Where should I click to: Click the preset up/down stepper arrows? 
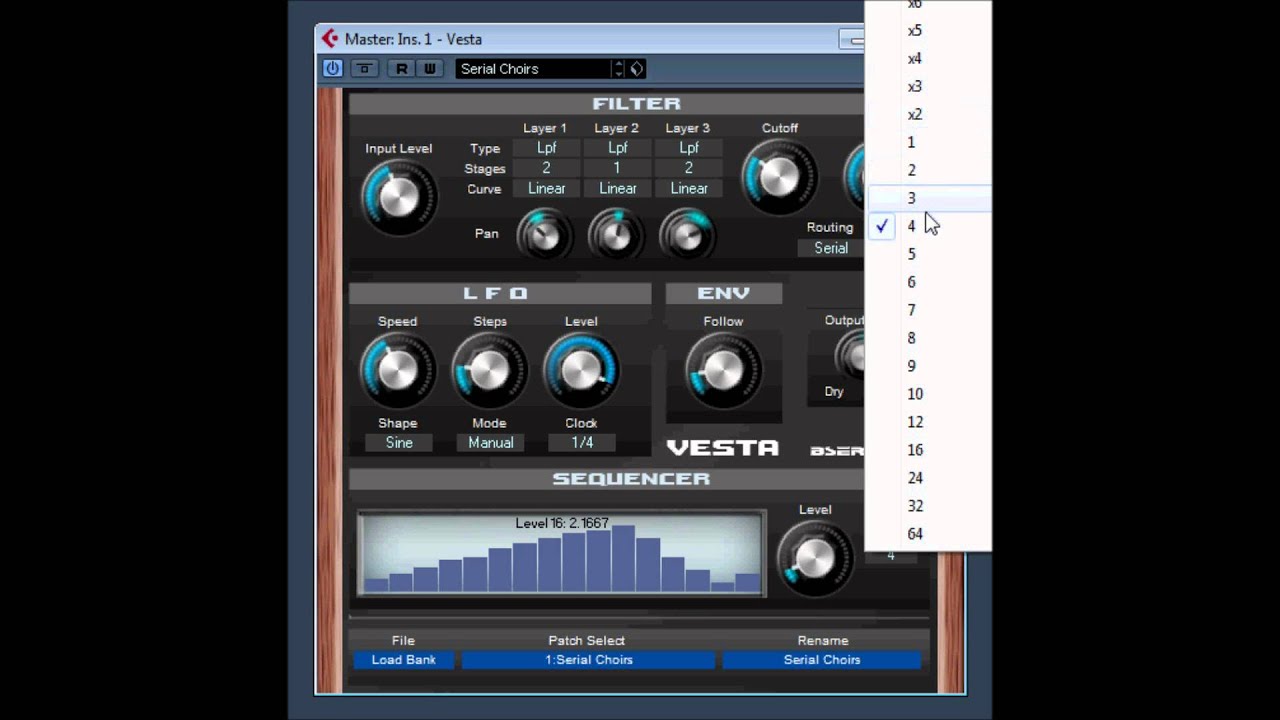(x=619, y=68)
